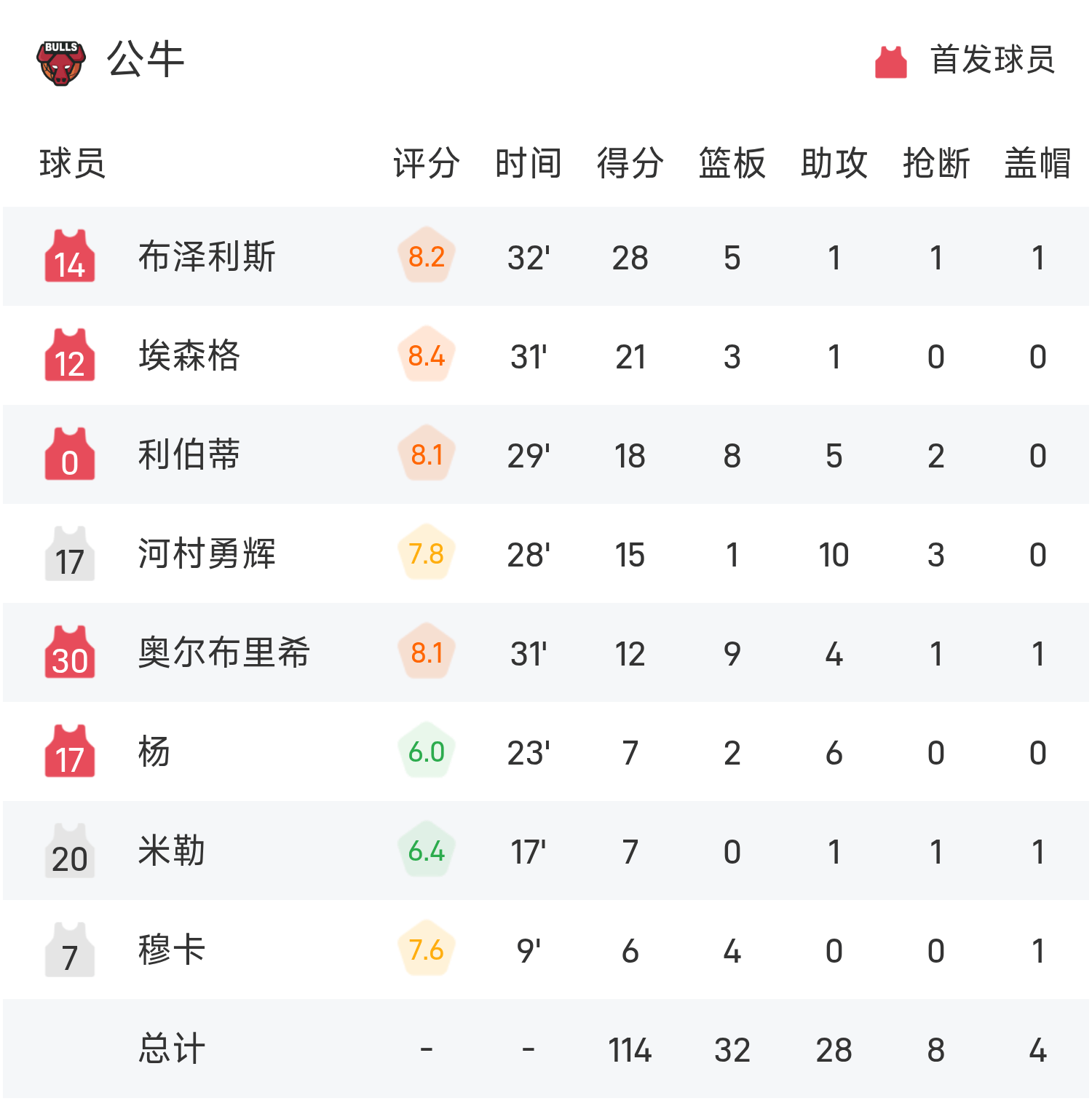Click the gray number 20 jersey icon
Image resolution: width=1092 pixels, height=1101 pixels.
[x=70, y=851]
